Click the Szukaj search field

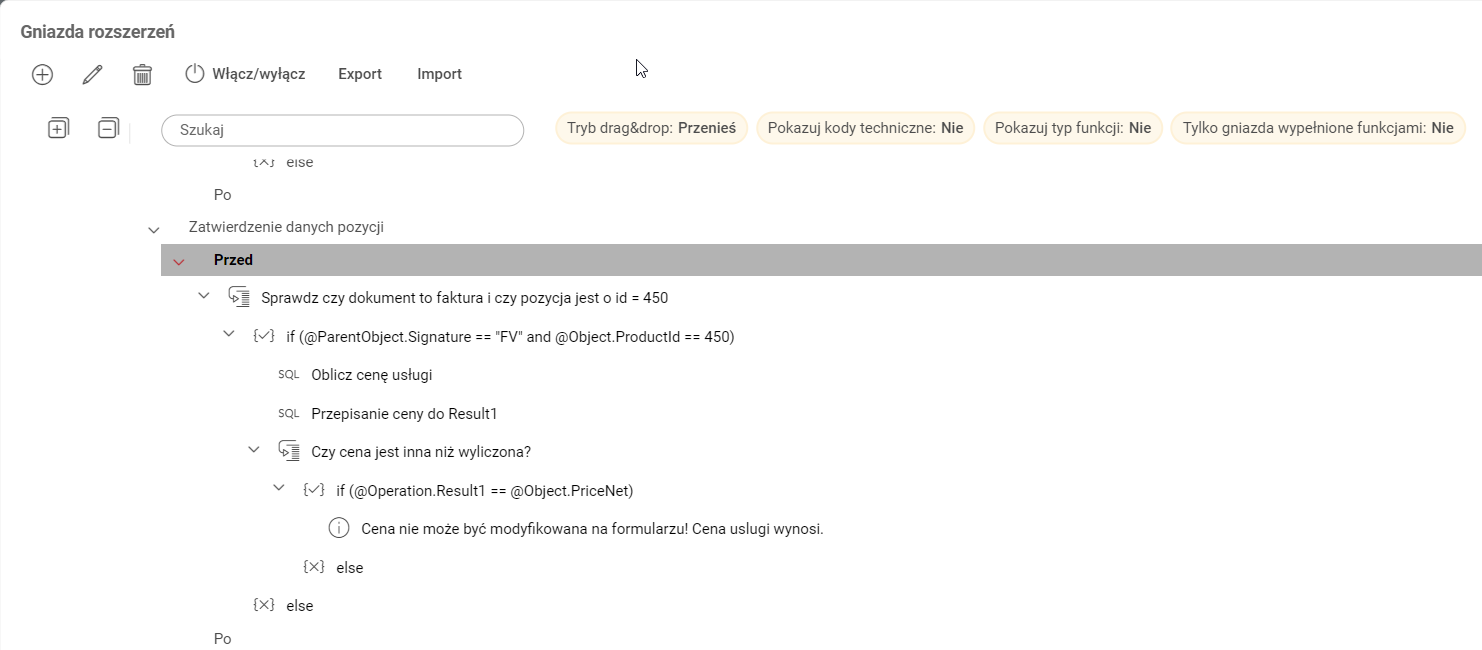pos(342,130)
